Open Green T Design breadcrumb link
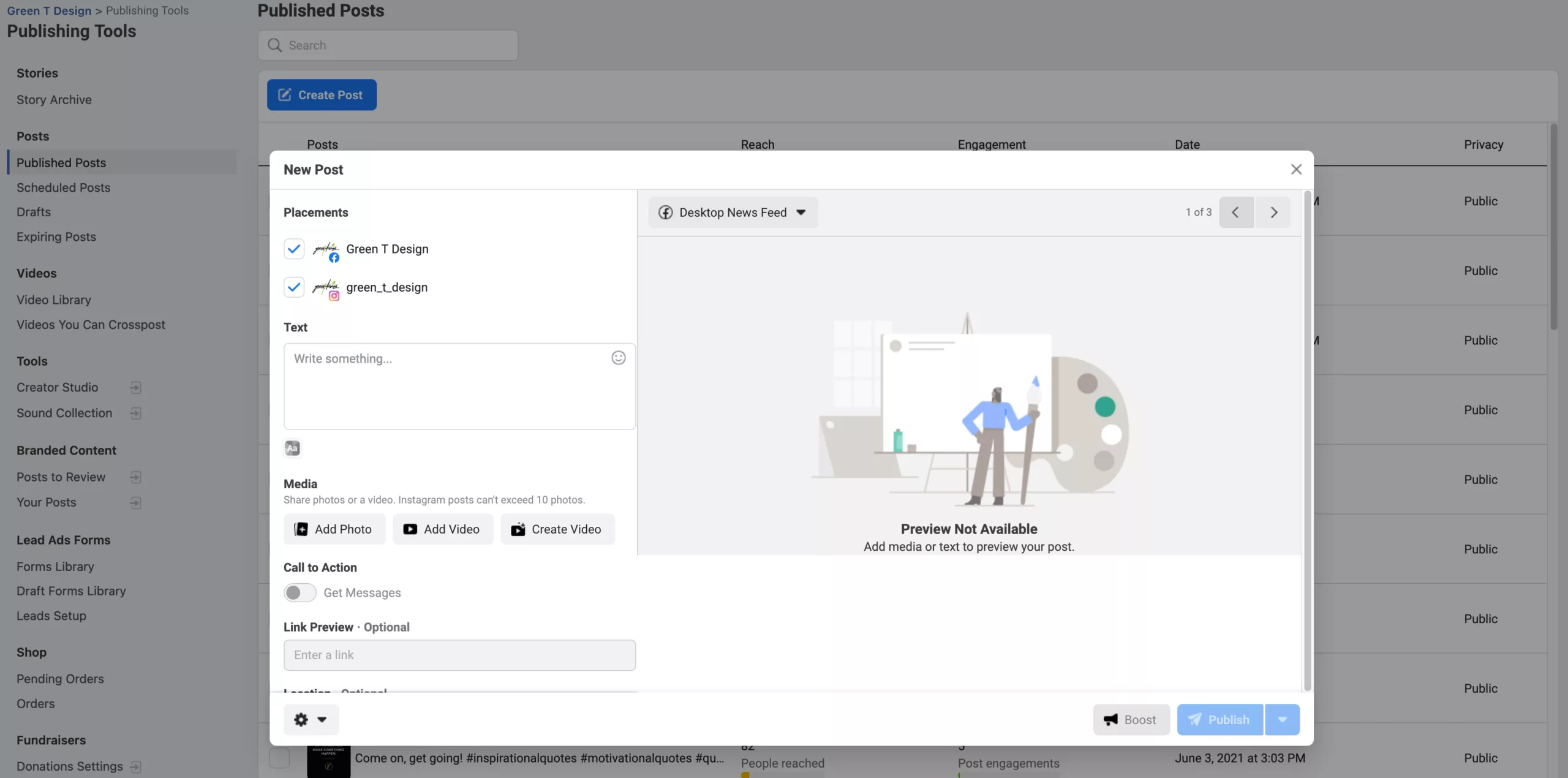This screenshot has height=778, width=1568. pos(49,10)
